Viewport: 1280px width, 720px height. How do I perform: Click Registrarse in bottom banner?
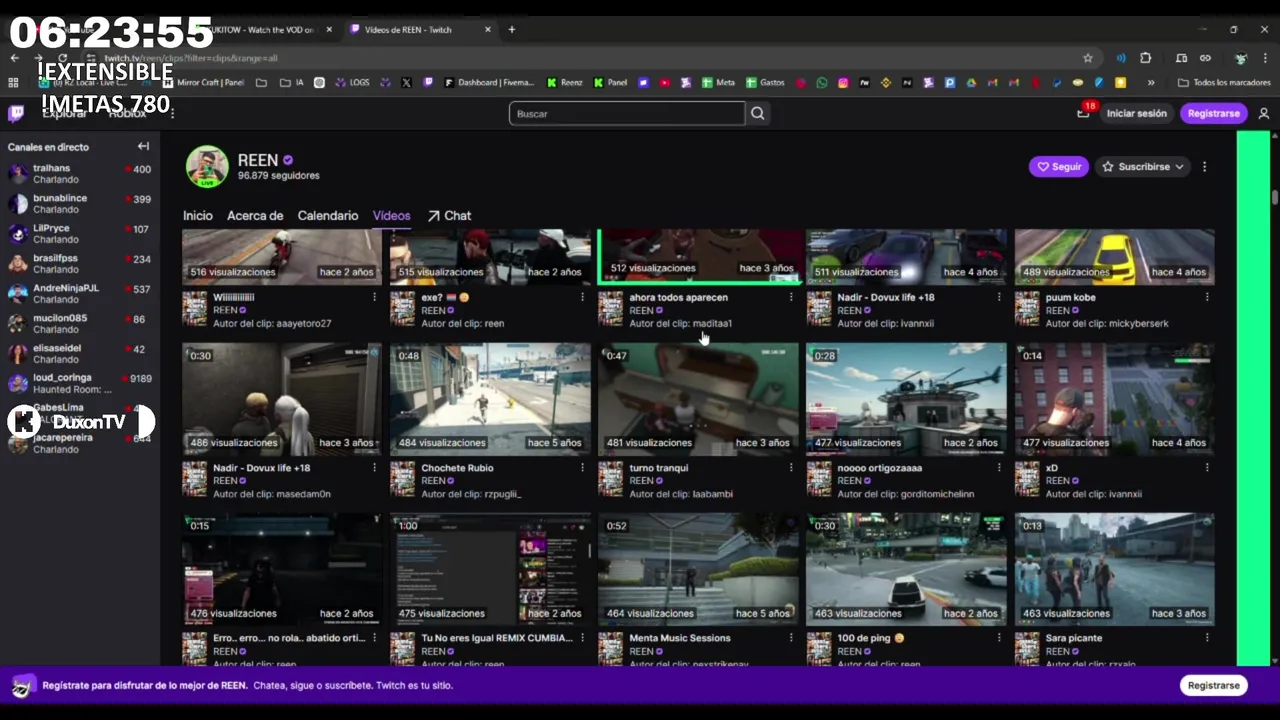1213,686
